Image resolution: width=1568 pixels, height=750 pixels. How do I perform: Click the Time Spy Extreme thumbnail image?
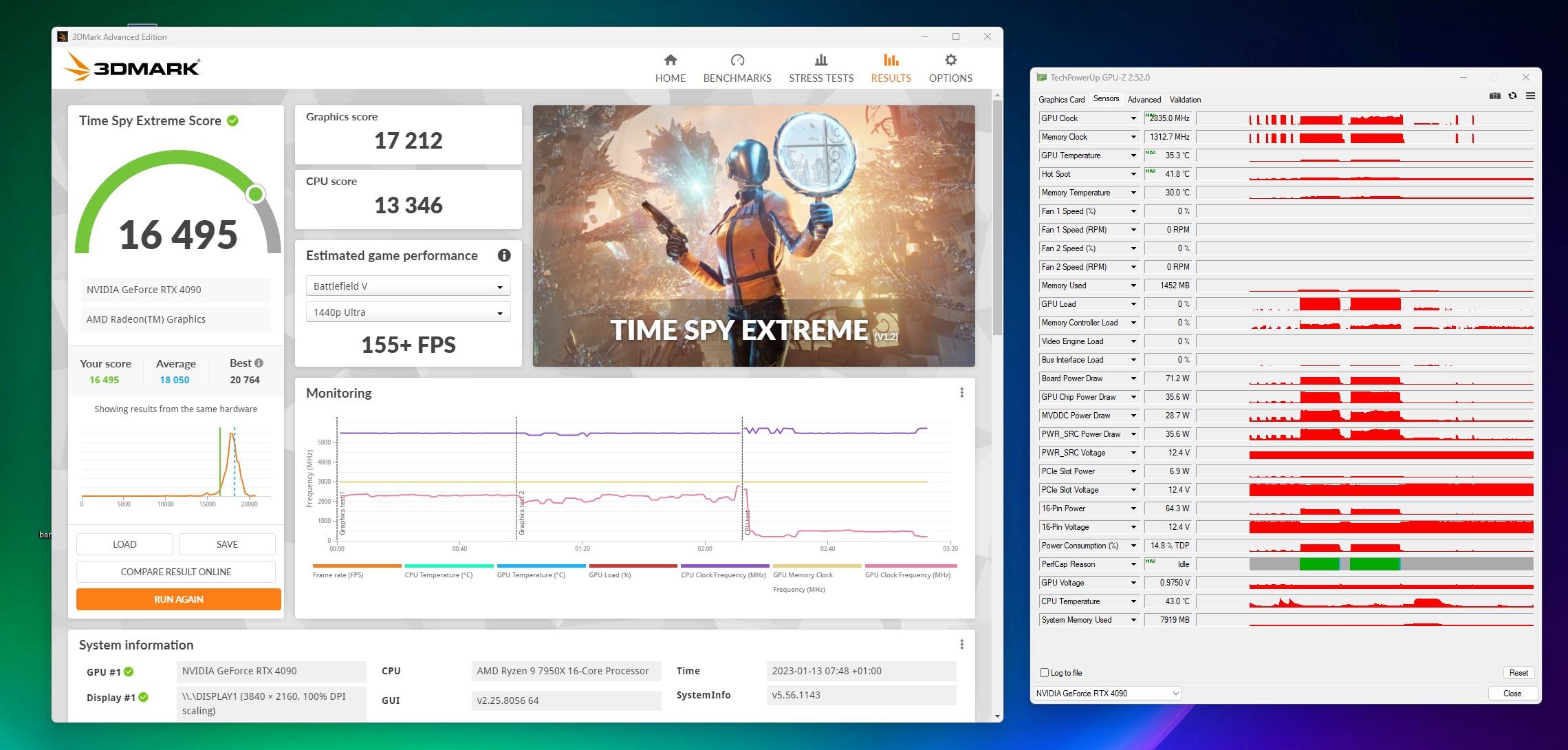point(754,236)
